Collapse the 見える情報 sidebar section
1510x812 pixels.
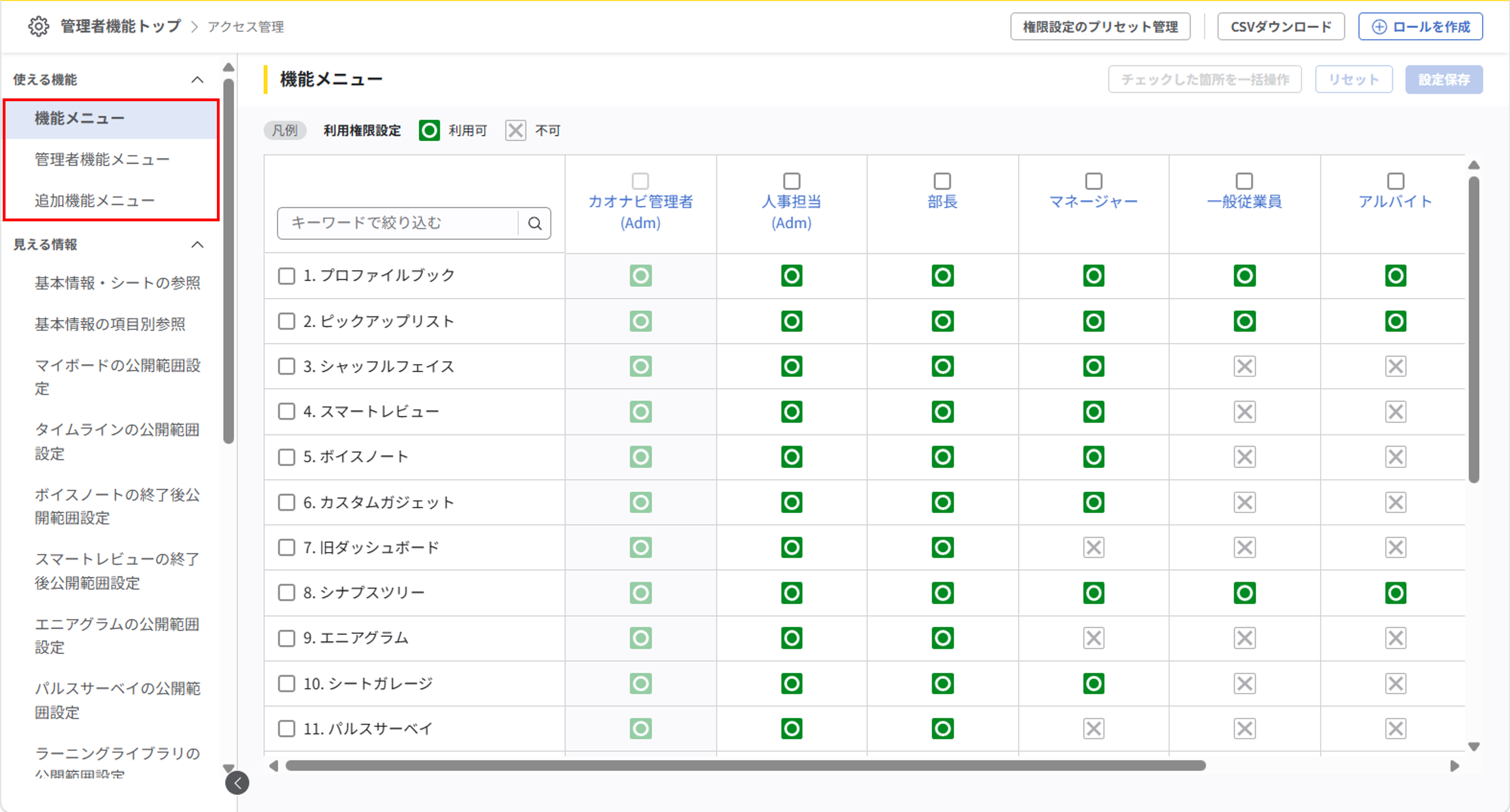point(198,244)
